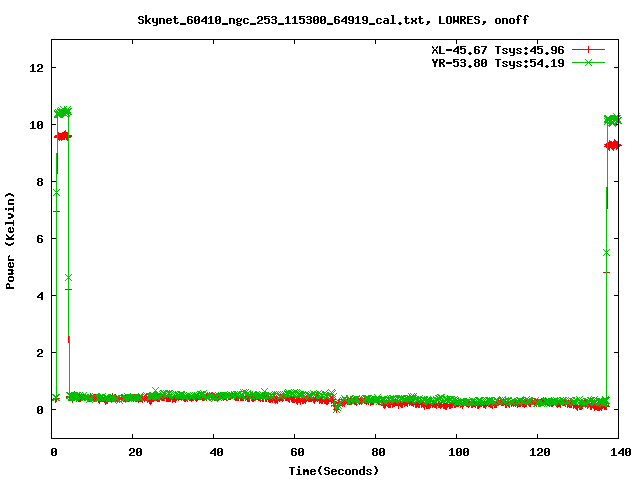Click the y-axis tick label 8
The width and height of the screenshot is (640, 480).
(x=40, y=182)
